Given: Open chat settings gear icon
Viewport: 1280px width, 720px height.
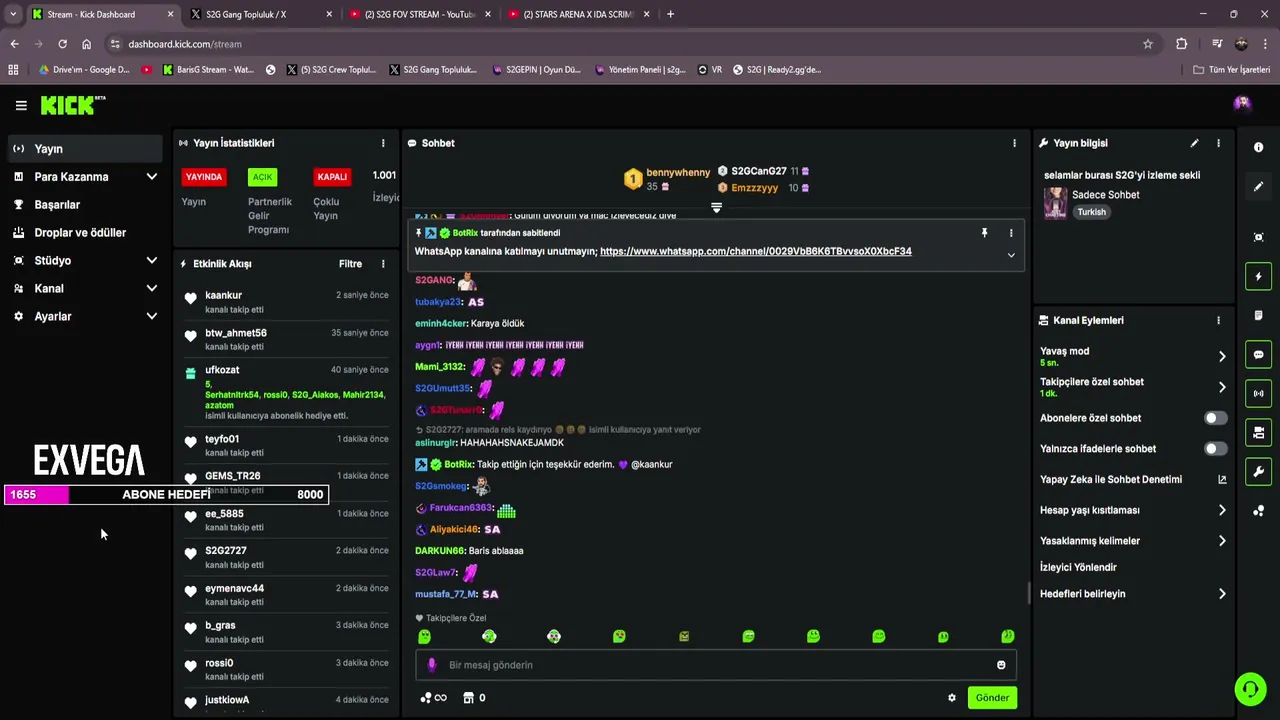Looking at the screenshot, I should click(952, 698).
